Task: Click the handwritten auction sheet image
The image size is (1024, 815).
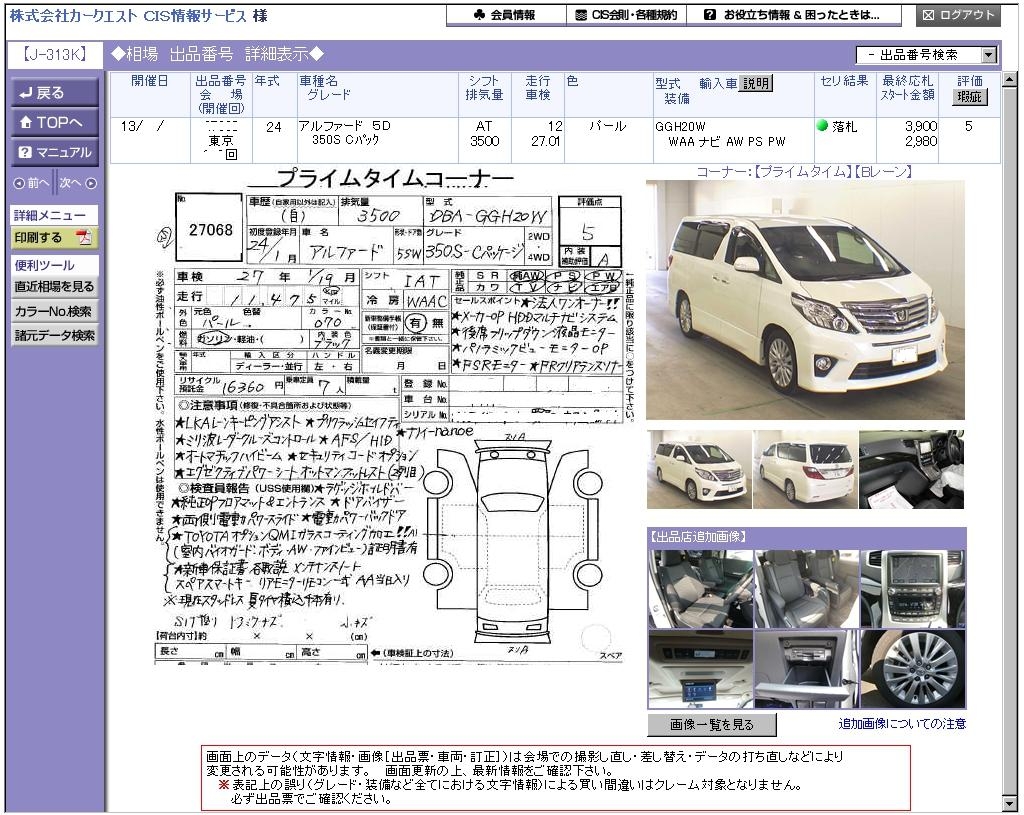Action: [394, 418]
